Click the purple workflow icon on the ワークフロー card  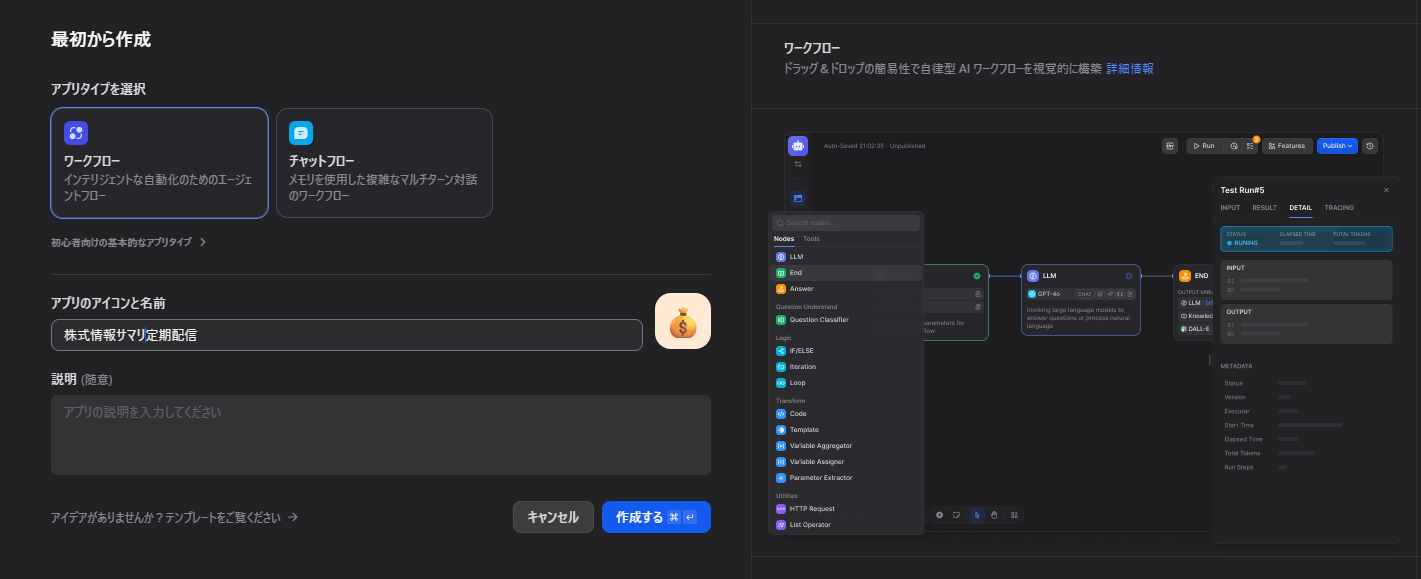(x=76, y=133)
